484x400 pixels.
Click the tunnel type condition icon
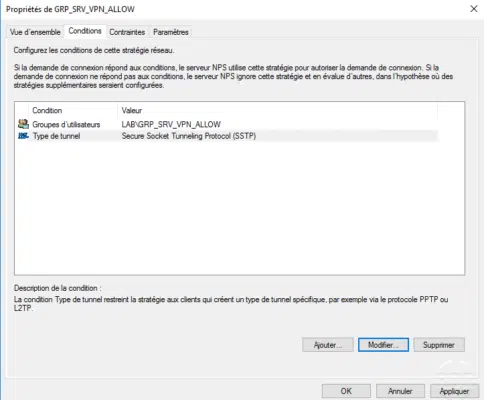(23, 136)
